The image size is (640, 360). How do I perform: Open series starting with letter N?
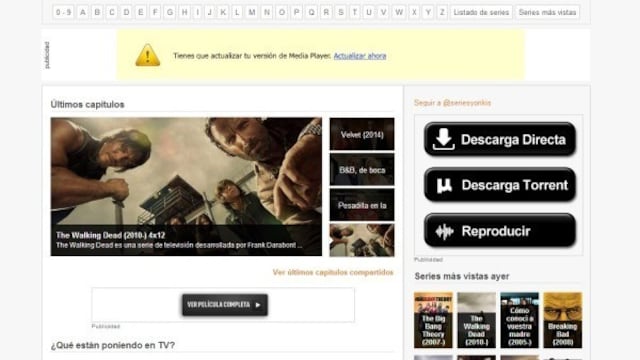[x=267, y=12]
